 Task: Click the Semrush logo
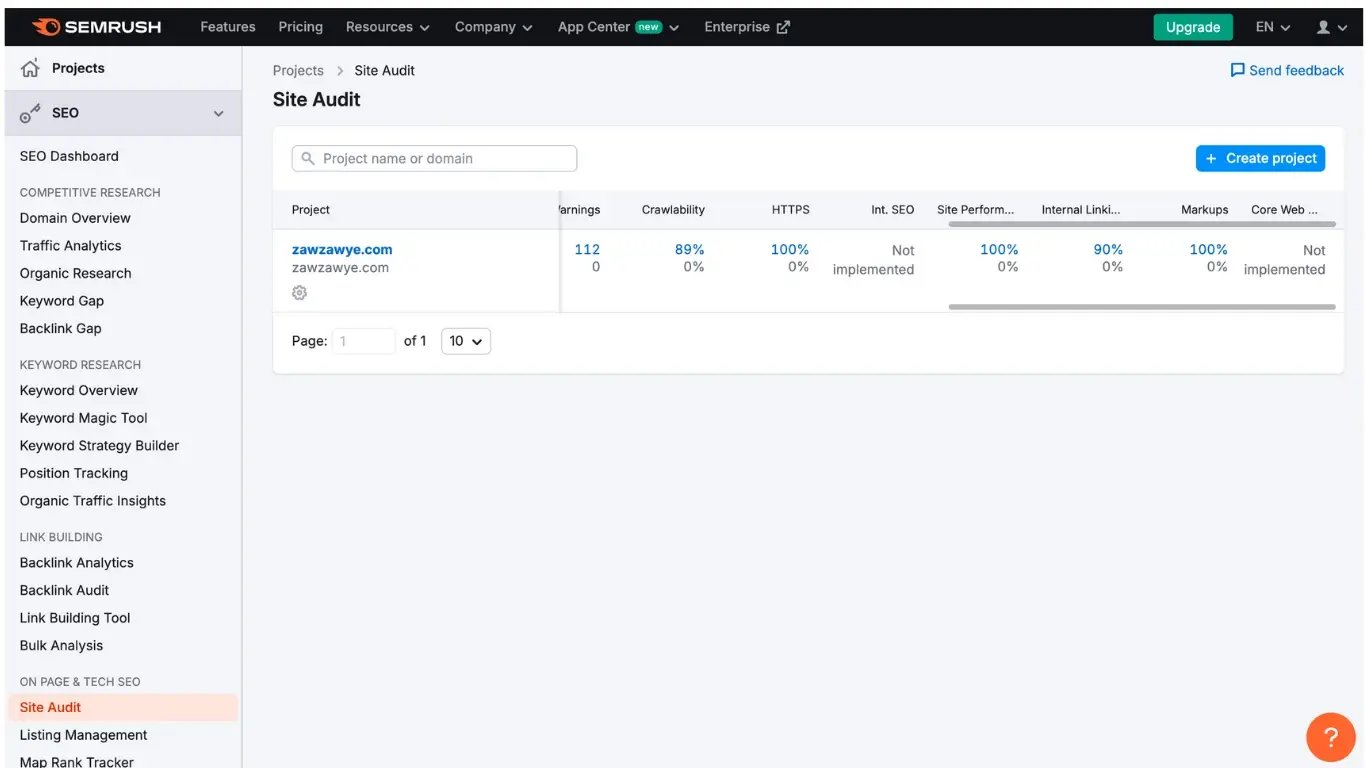pyautogui.click(x=96, y=27)
